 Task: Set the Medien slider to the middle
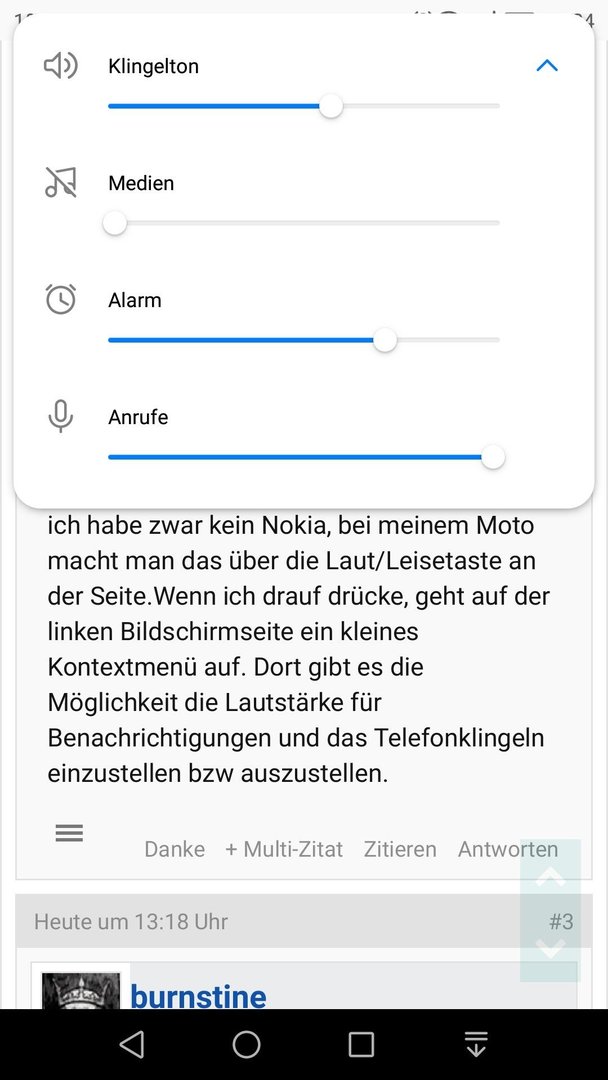point(304,223)
